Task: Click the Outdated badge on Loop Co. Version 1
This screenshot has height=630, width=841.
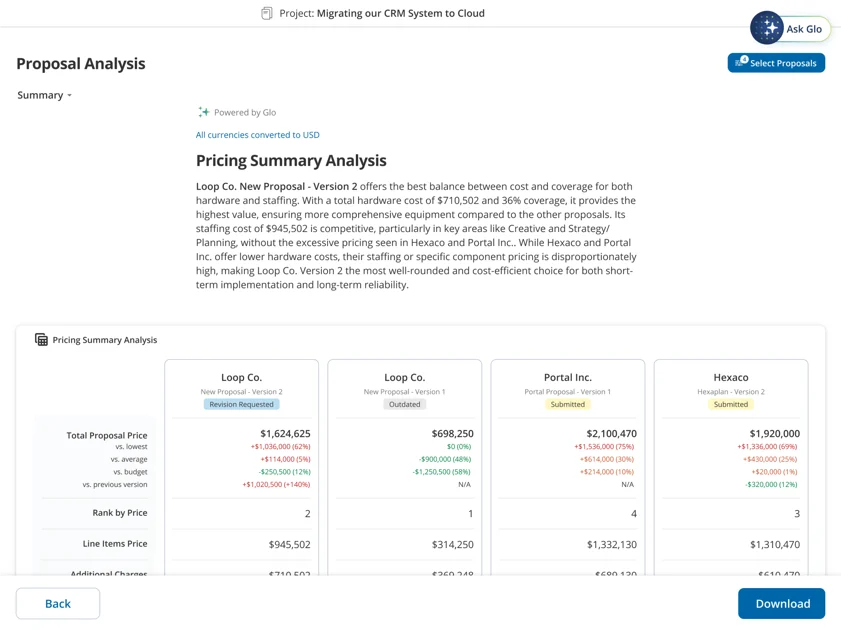Action: pos(404,404)
